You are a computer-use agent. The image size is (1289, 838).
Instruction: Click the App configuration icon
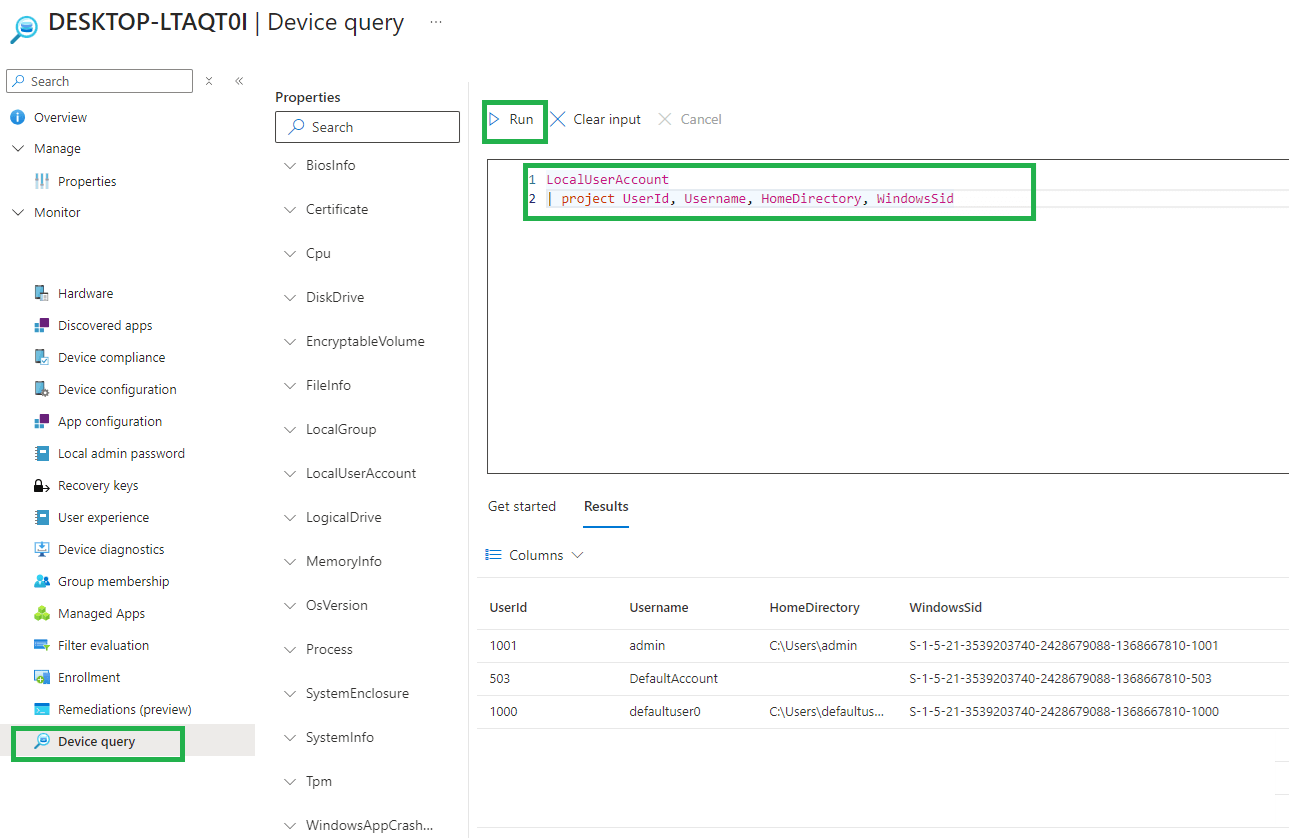tap(41, 421)
